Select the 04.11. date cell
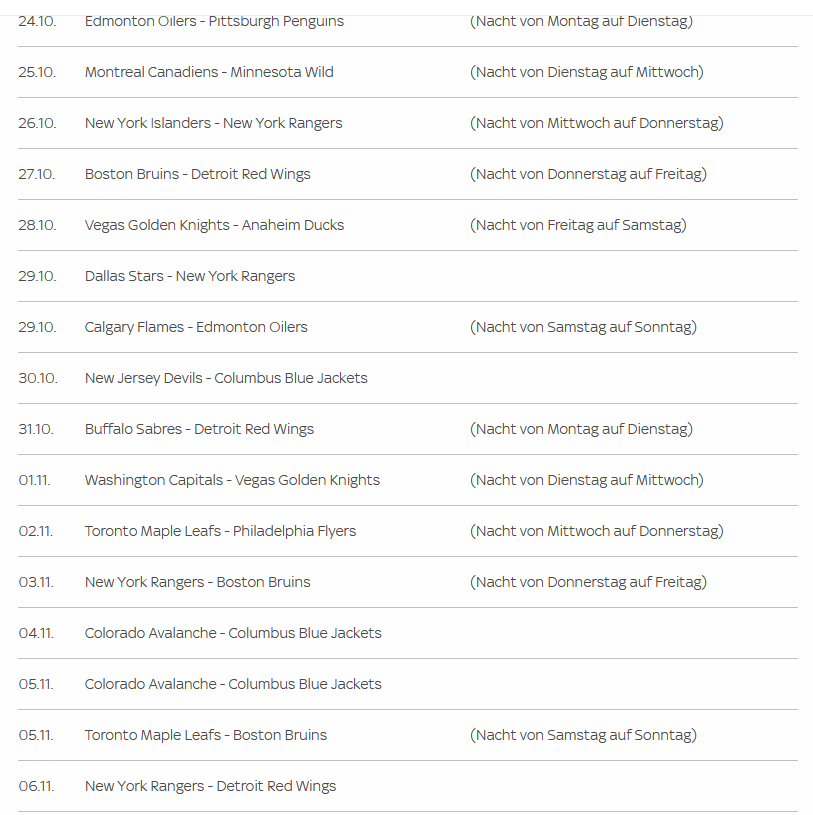This screenshot has width=813, height=815. [36, 633]
